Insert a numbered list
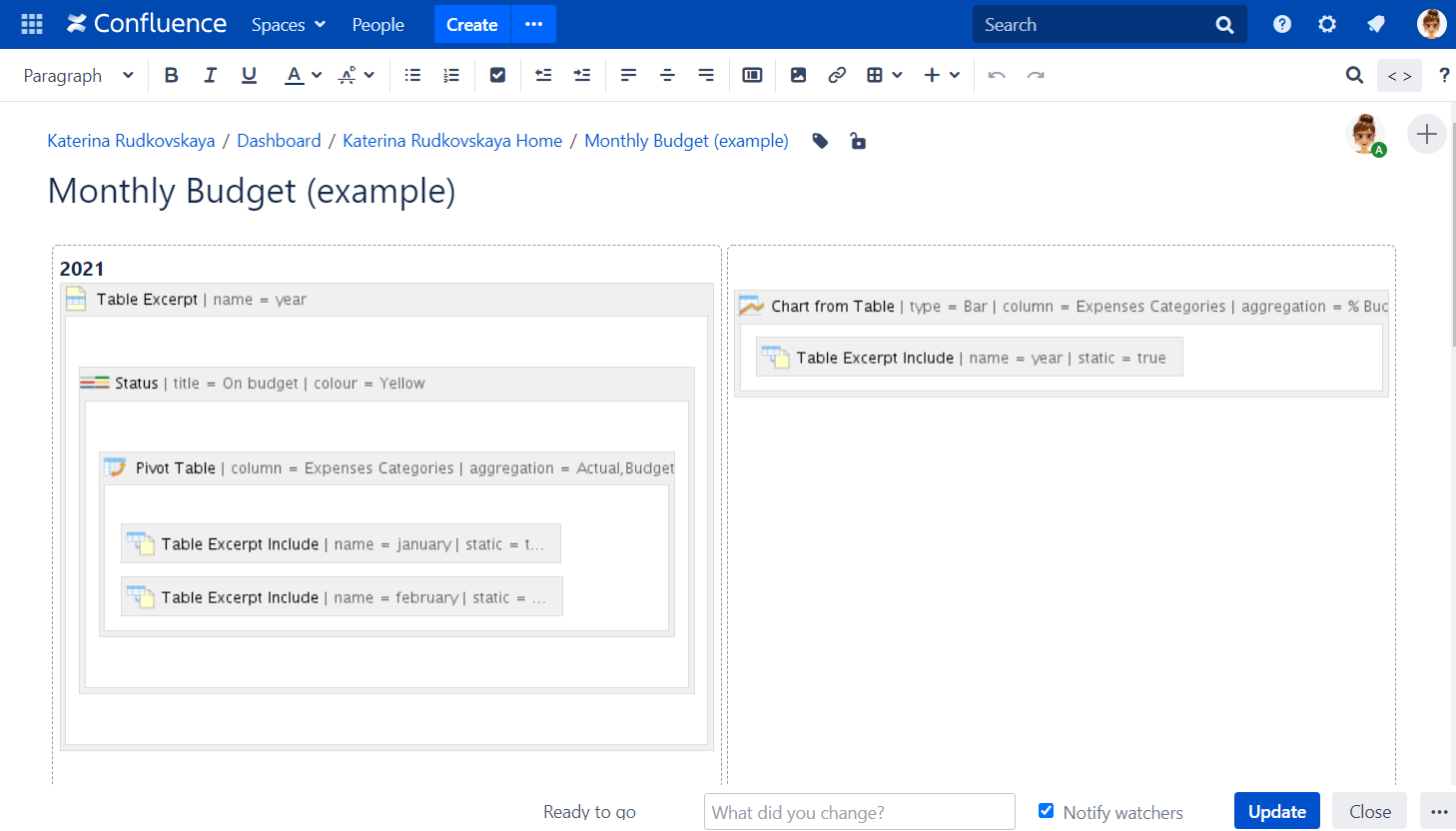This screenshot has height=831, width=1456. tap(451, 75)
